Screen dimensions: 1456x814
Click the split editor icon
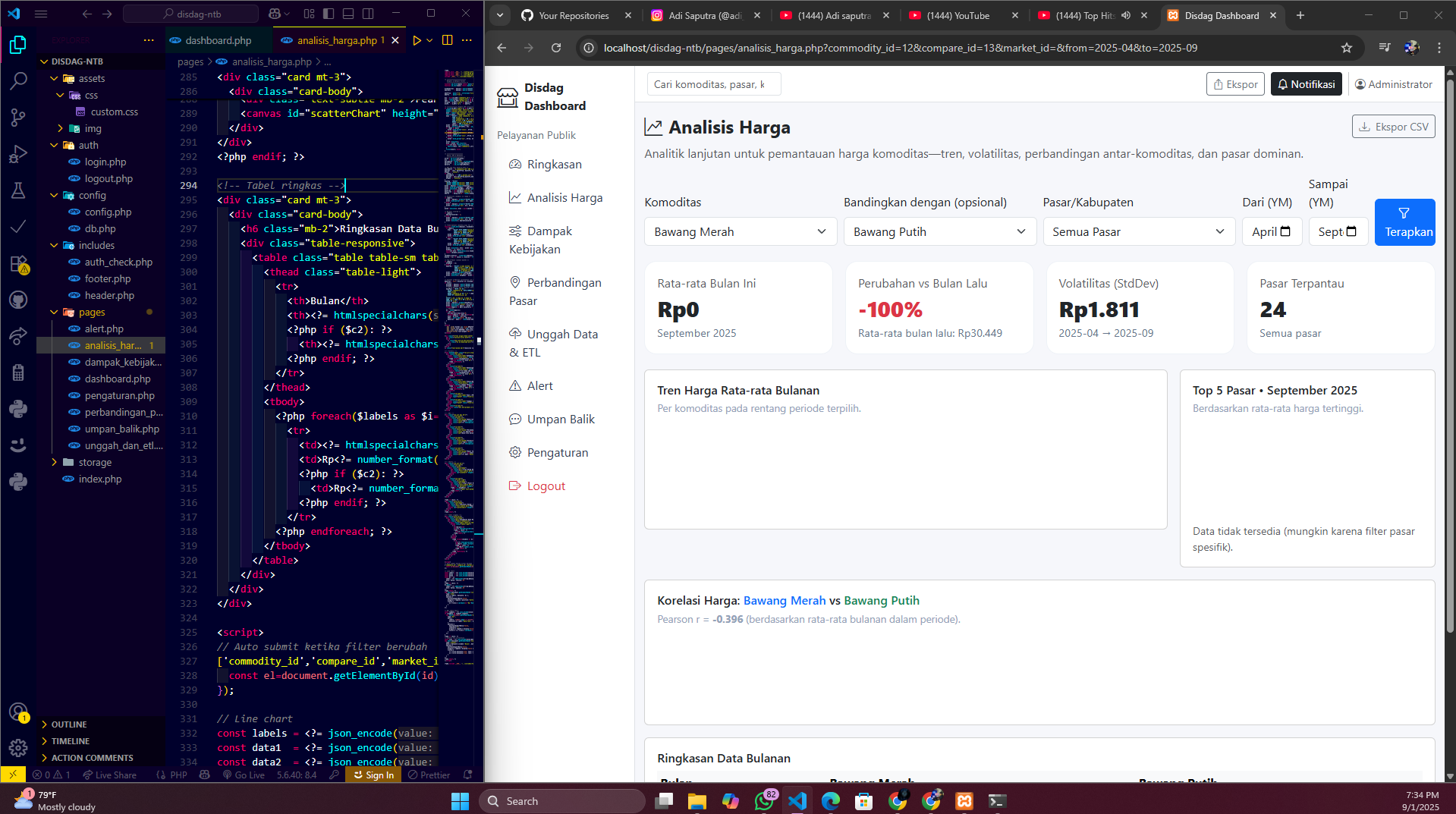pyautogui.click(x=448, y=40)
